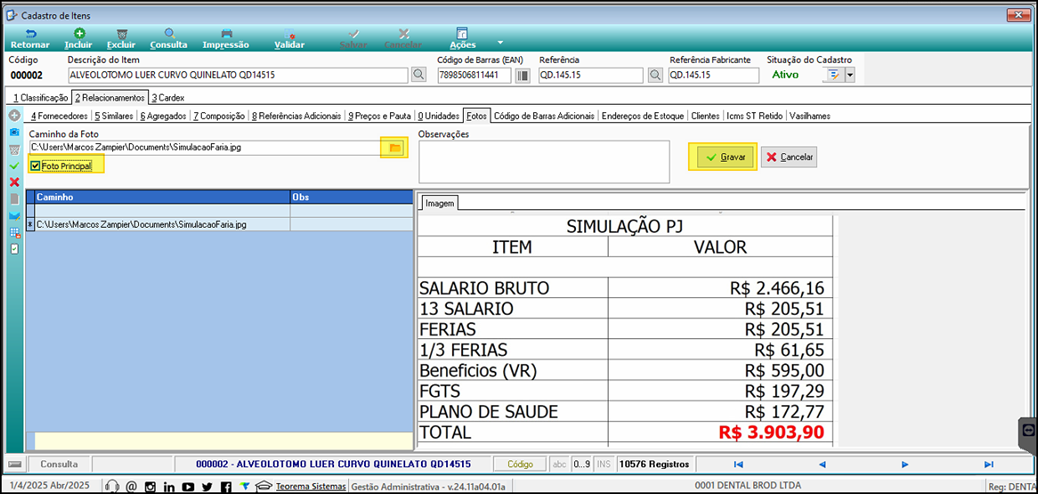Open the YouTube icon in status bar
Screen dimensions: 1038x494
188,487
